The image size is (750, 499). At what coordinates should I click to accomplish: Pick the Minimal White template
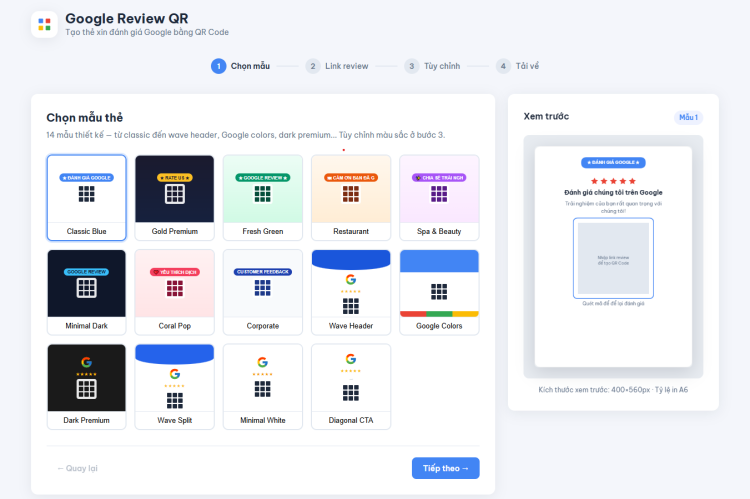[x=263, y=387]
